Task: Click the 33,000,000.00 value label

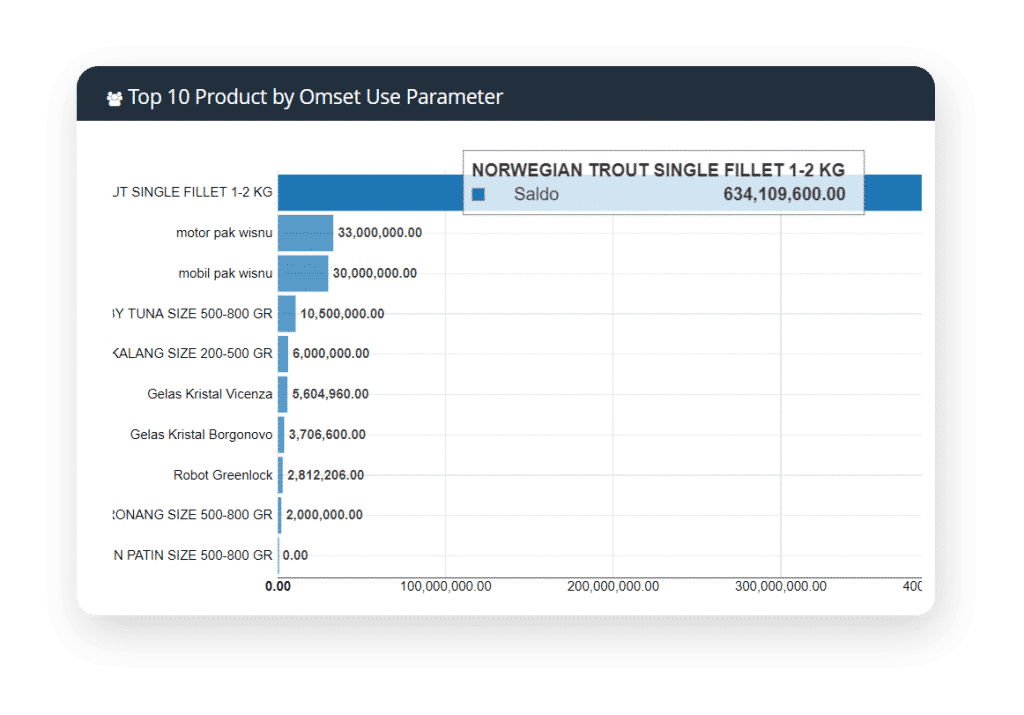Action: (380, 233)
